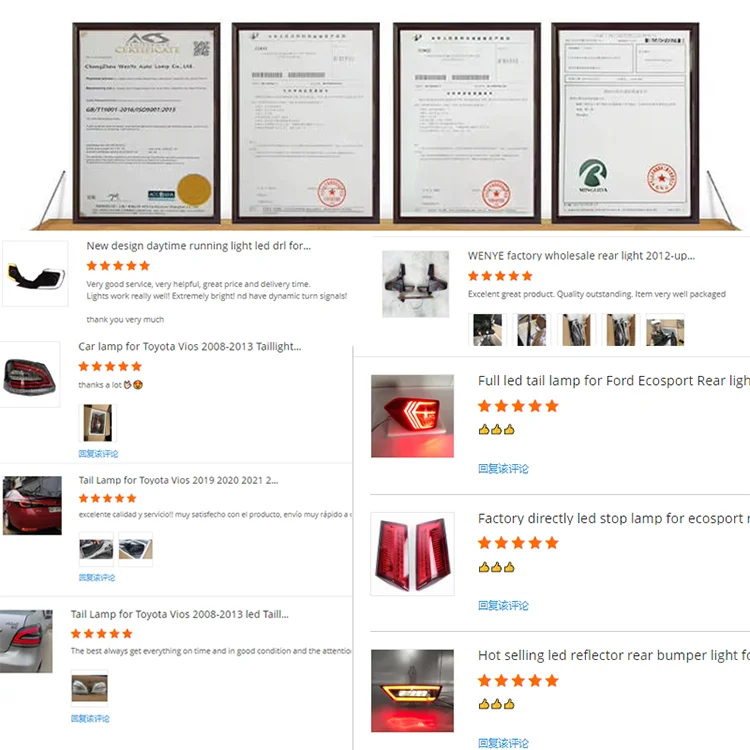
Task: Click the daytime running light product thumbnail
Action: coord(35,274)
